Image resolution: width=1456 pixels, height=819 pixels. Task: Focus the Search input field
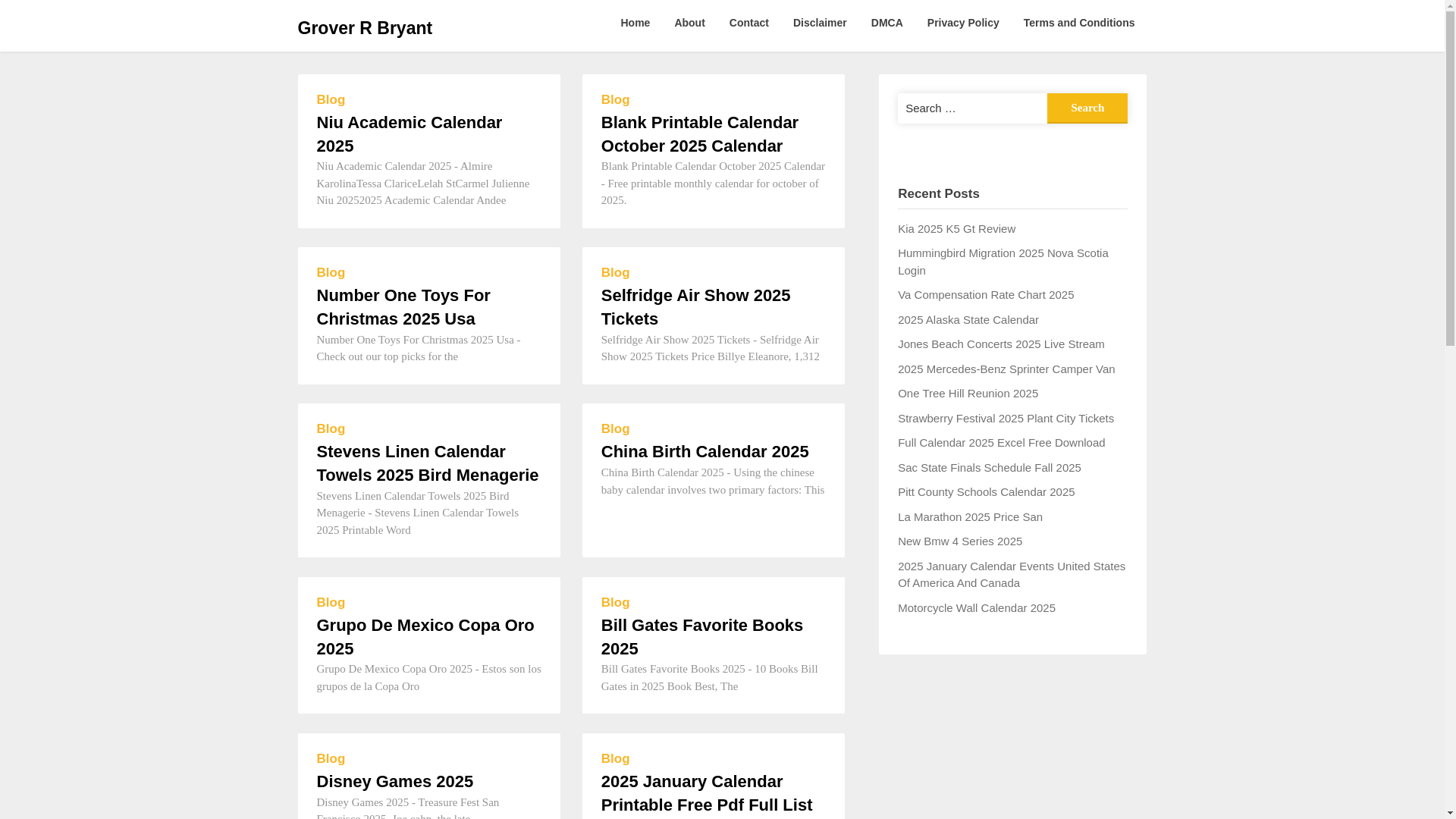972,108
